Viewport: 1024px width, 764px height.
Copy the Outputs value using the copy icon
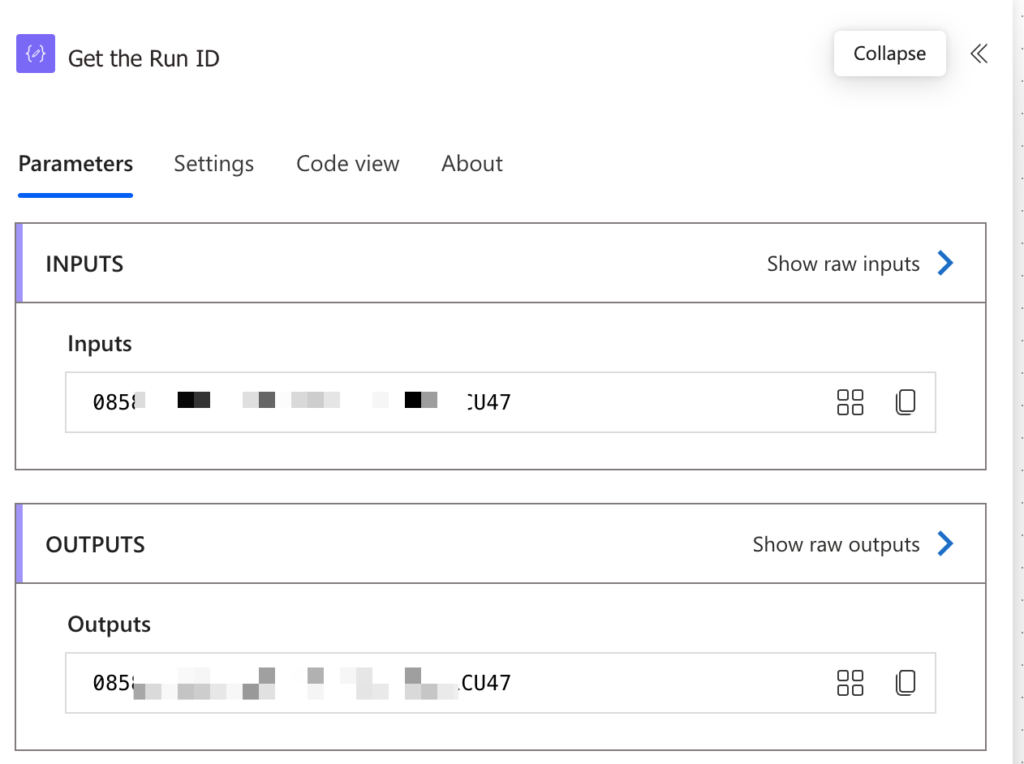click(905, 683)
